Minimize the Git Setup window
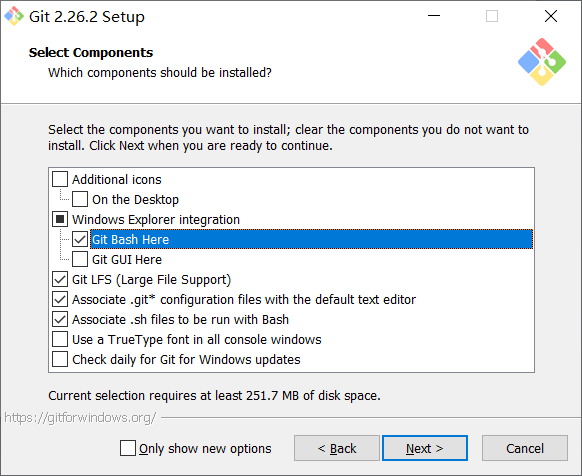 [434, 16]
